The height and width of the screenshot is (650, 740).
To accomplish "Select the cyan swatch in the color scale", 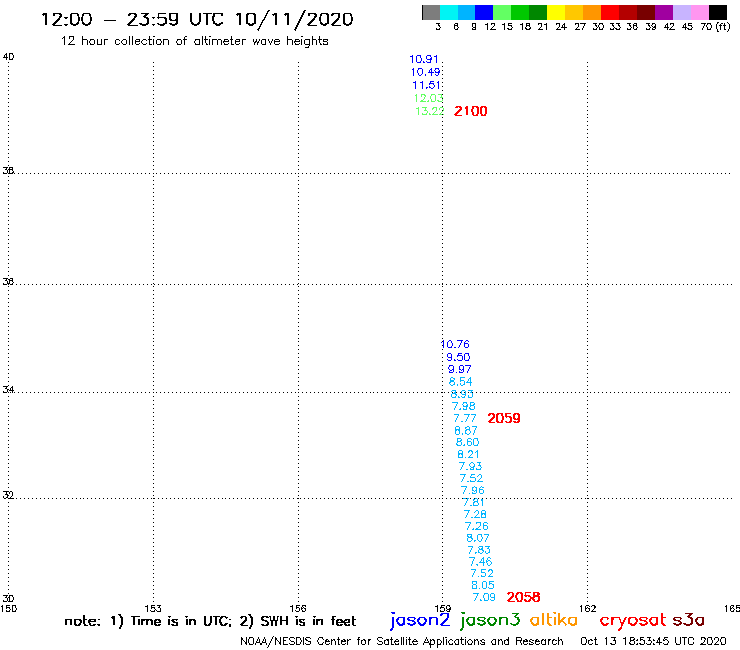I will point(449,12).
